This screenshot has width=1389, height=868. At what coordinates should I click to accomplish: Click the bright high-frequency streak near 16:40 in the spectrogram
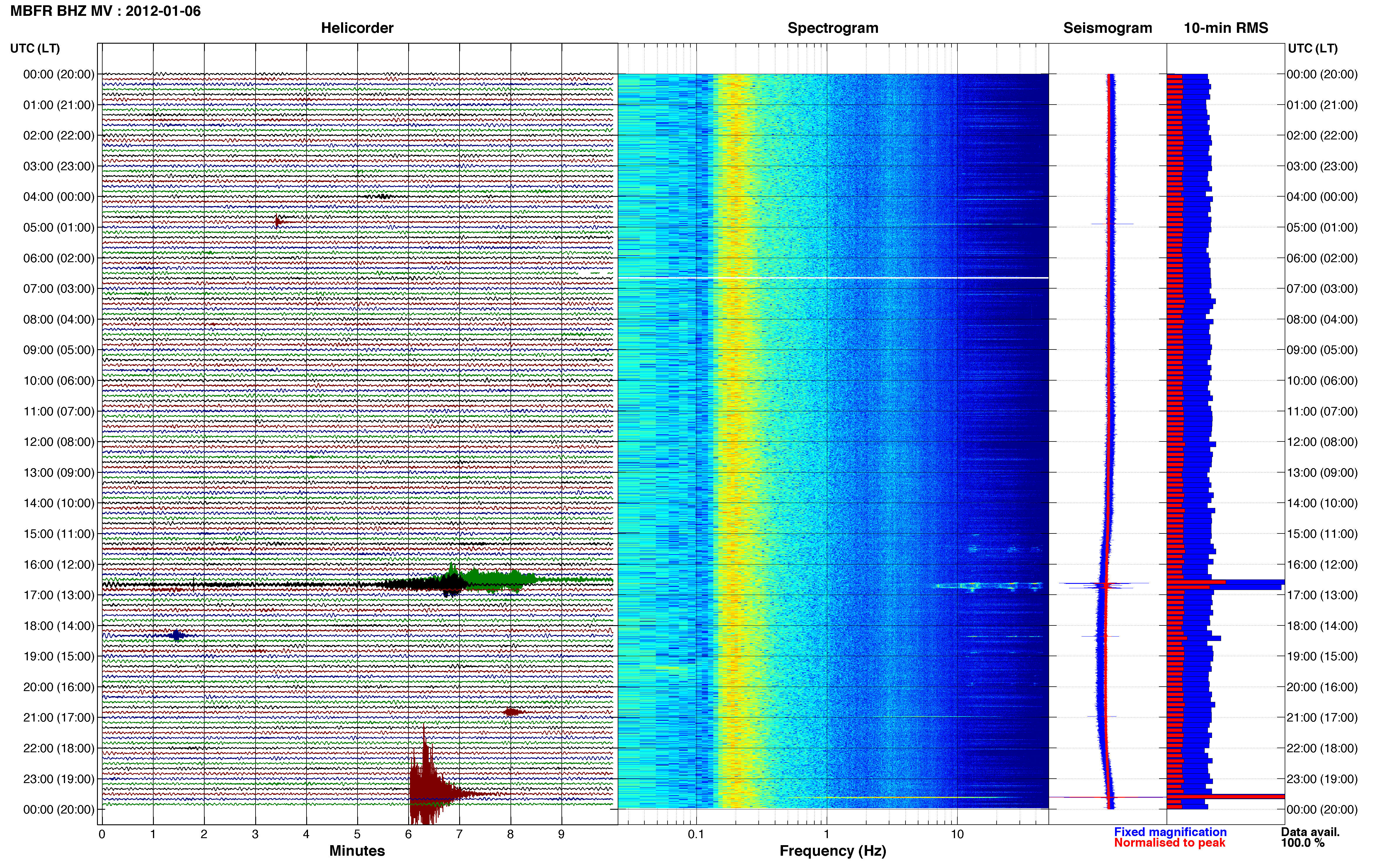[x=988, y=586]
